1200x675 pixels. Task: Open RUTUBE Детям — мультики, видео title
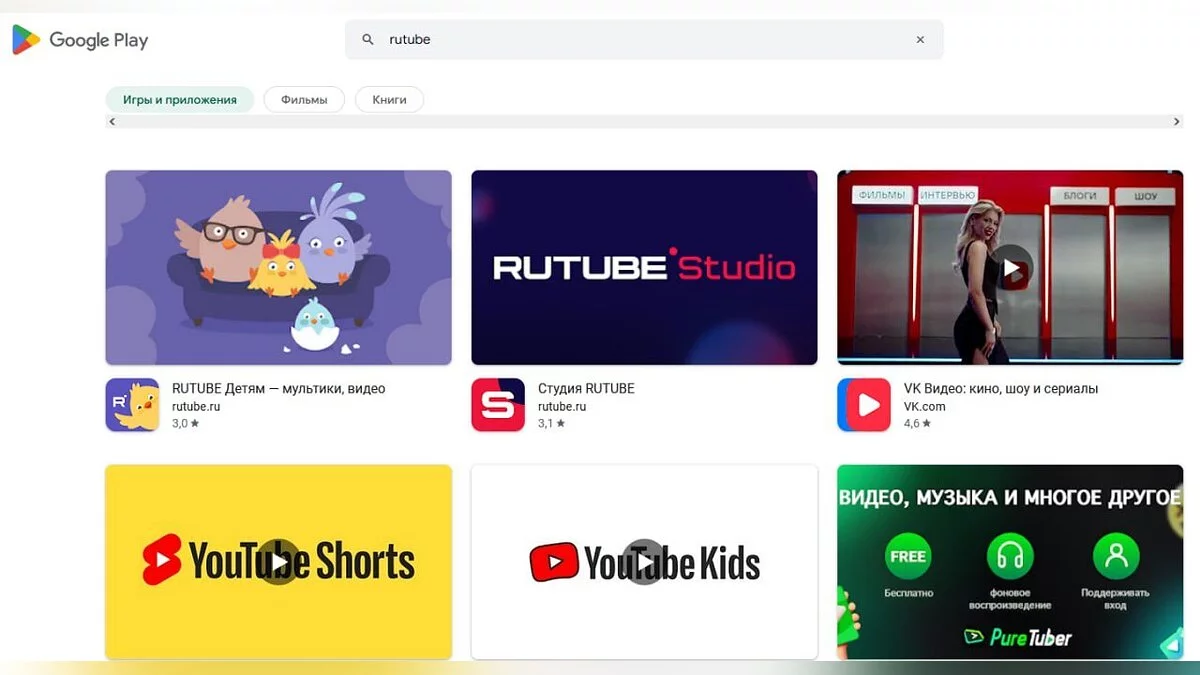(x=278, y=388)
